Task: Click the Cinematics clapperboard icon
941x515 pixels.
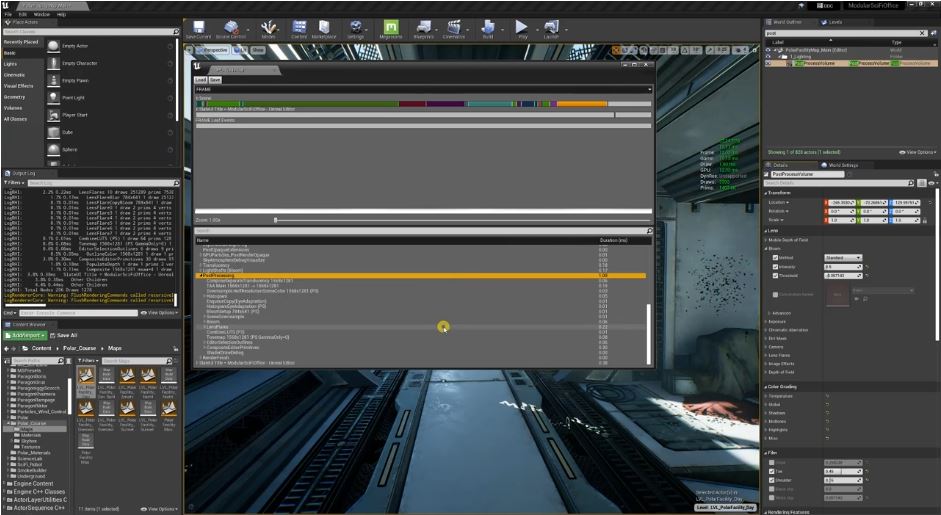Action: click(x=453, y=28)
